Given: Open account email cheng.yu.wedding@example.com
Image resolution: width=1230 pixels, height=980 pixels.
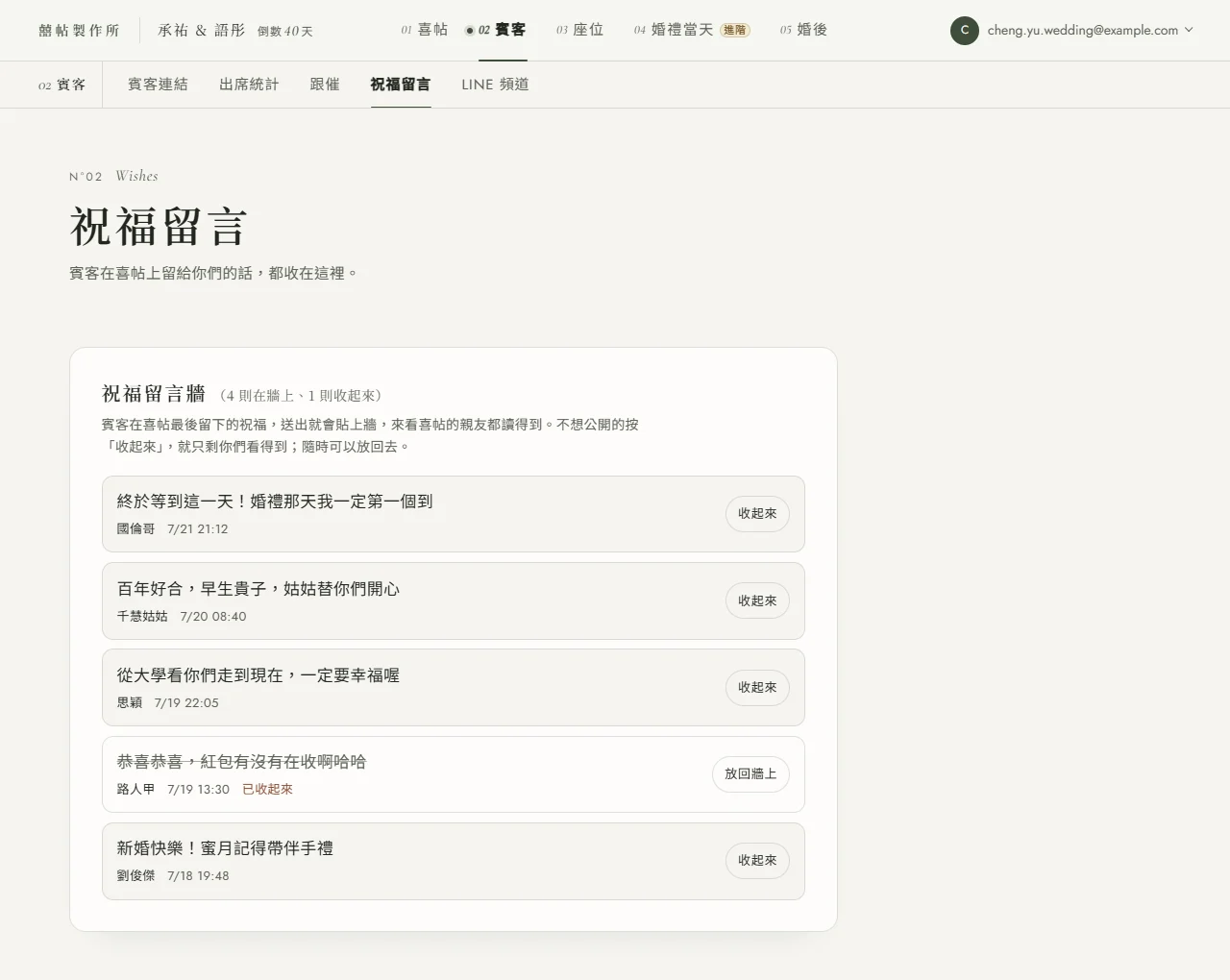Looking at the screenshot, I should (1082, 31).
